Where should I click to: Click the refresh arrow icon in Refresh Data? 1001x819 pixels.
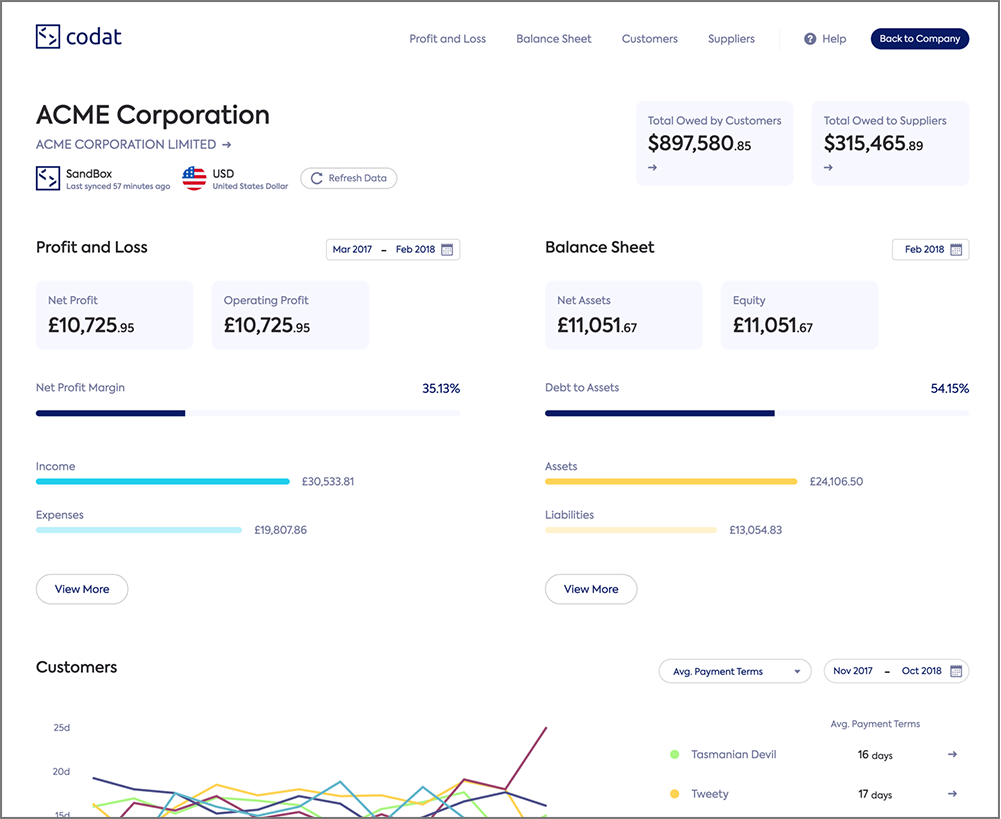point(316,179)
